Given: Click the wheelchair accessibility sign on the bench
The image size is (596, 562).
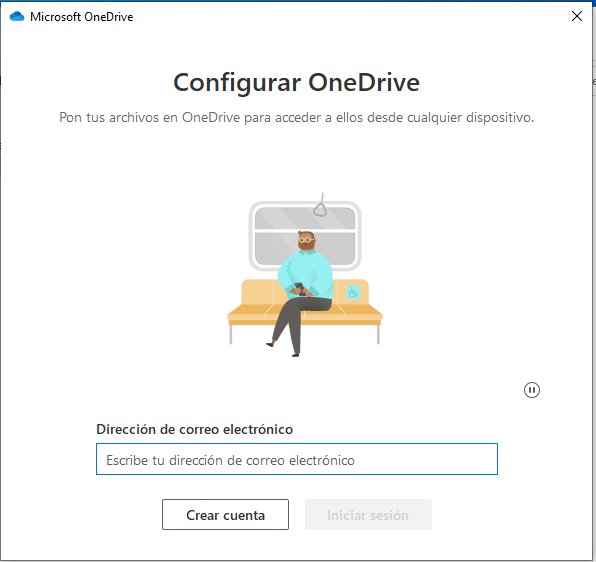Looking at the screenshot, I should click(353, 293).
